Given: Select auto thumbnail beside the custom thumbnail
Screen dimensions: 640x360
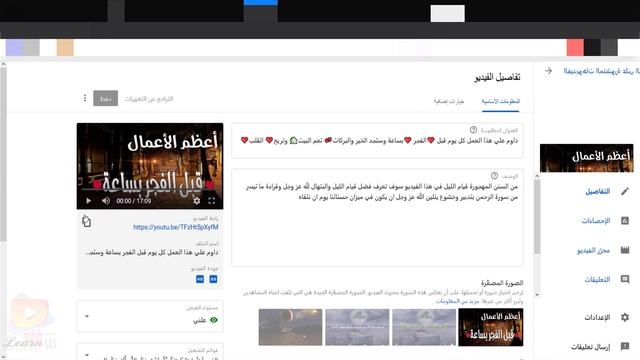Looking at the screenshot, I should click(424, 327).
